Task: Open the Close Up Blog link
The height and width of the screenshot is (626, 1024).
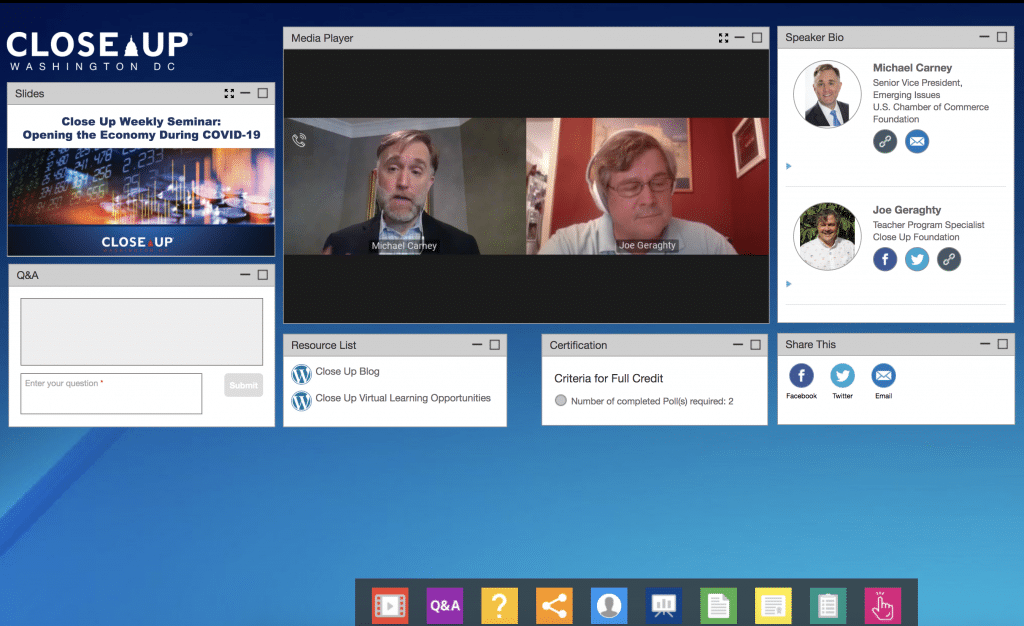Action: pos(347,371)
